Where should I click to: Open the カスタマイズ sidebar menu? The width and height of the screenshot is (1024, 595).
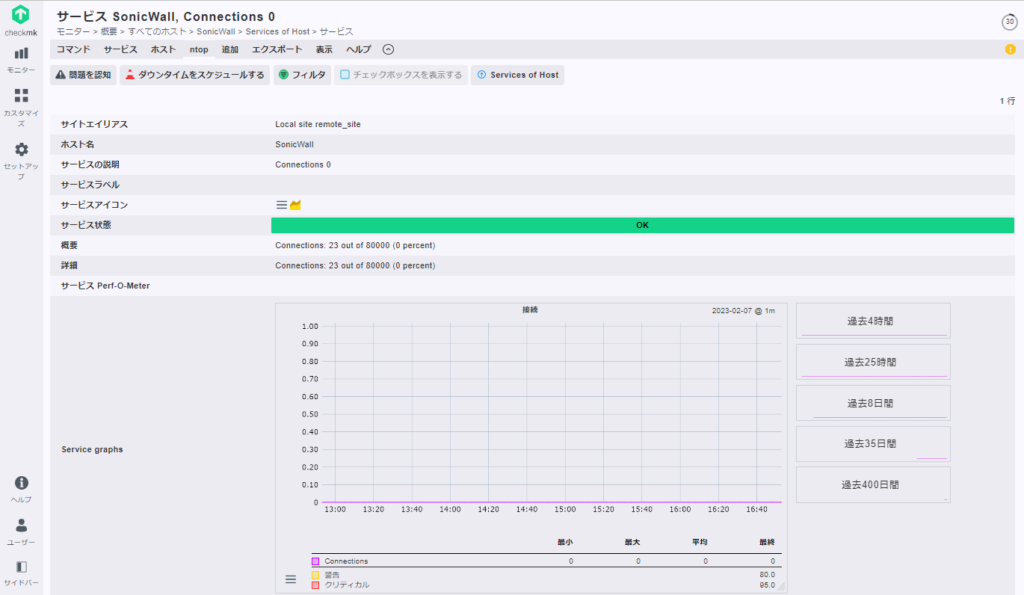coord(22,108)
